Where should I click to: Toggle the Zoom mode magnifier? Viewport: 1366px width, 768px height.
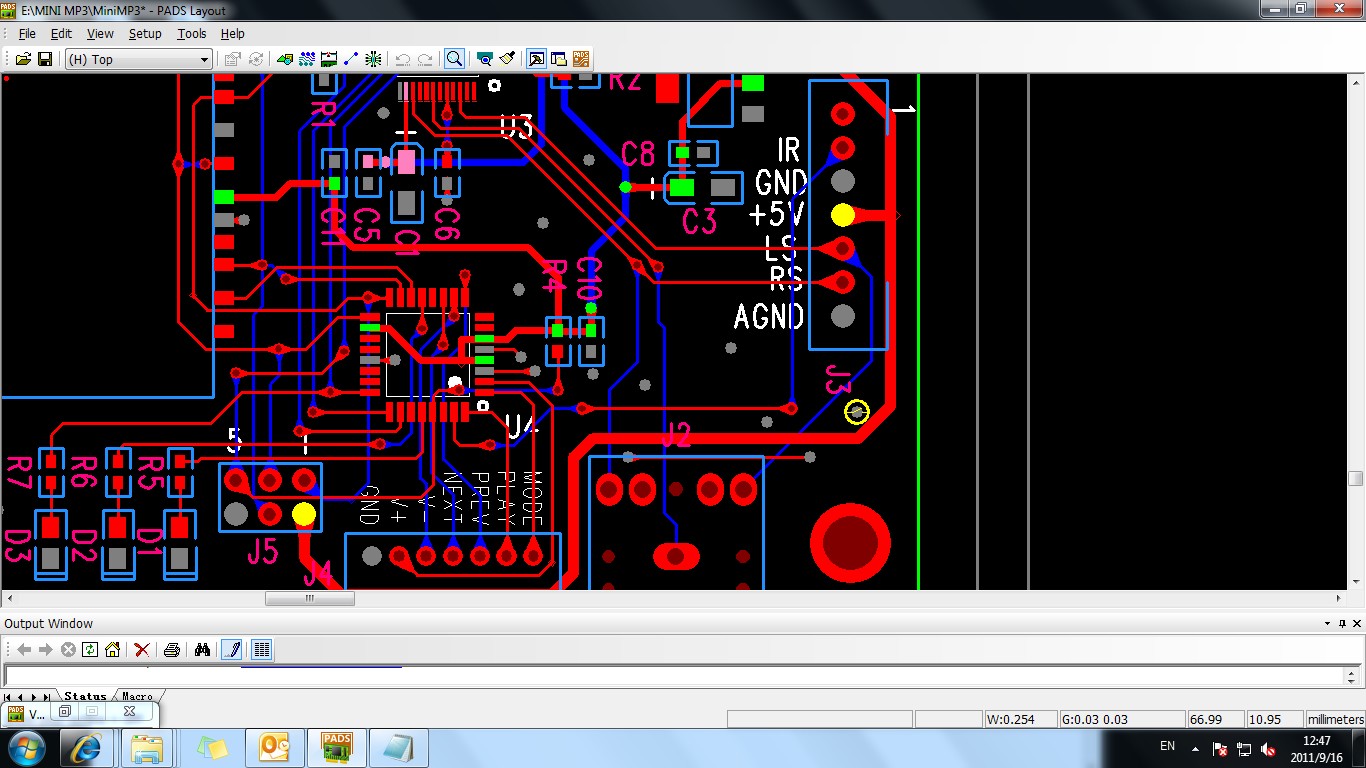(x=454, y=59)
